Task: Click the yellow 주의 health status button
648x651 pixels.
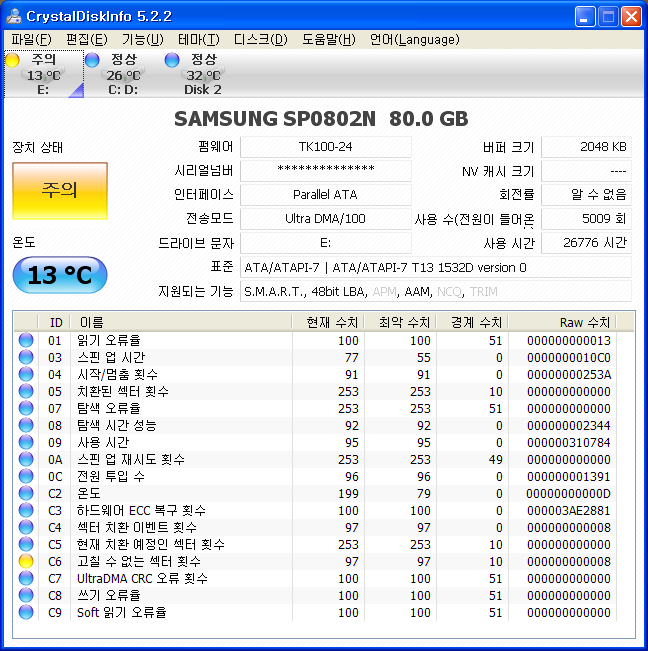Action: point(60,191)
